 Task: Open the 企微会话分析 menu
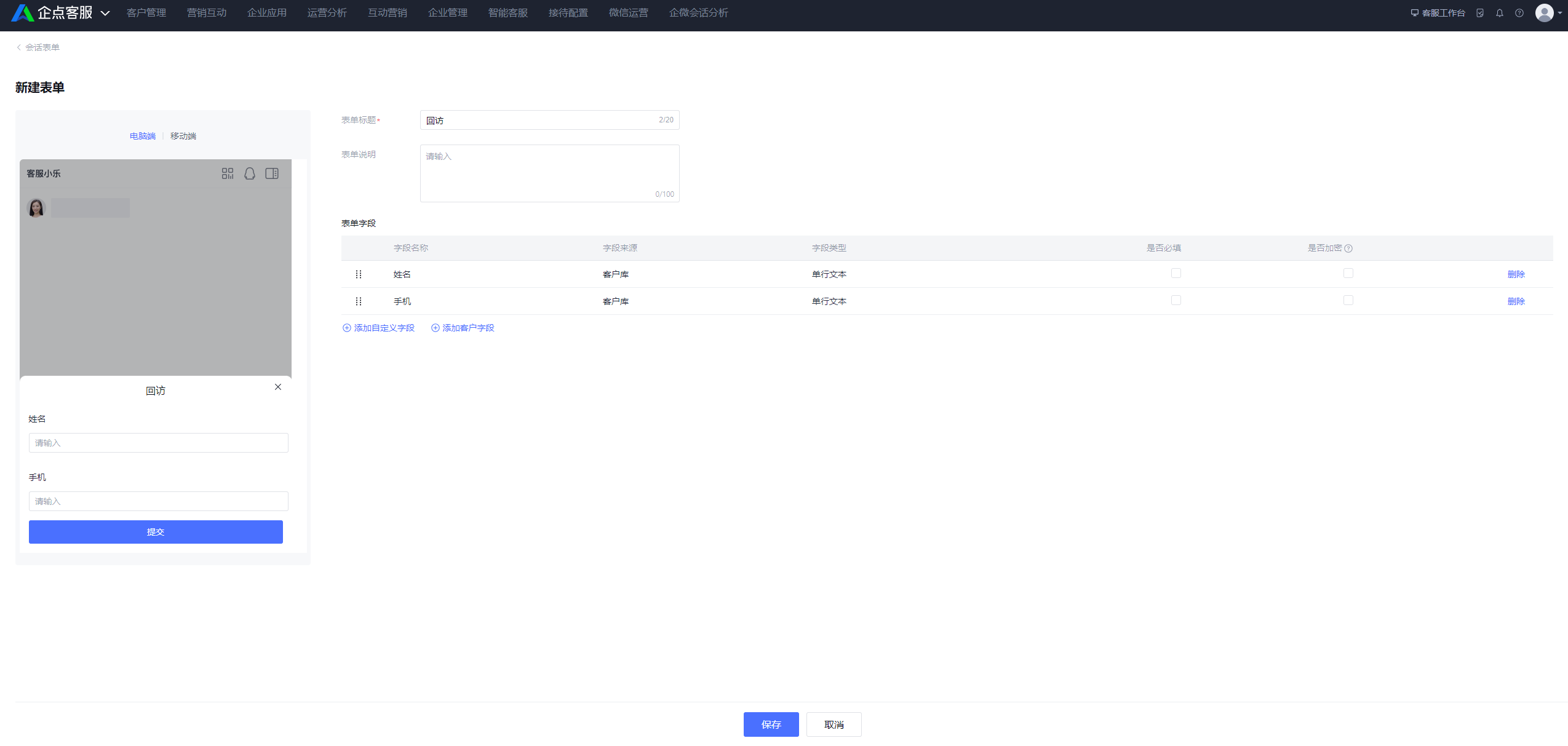(x=699, y=13)
